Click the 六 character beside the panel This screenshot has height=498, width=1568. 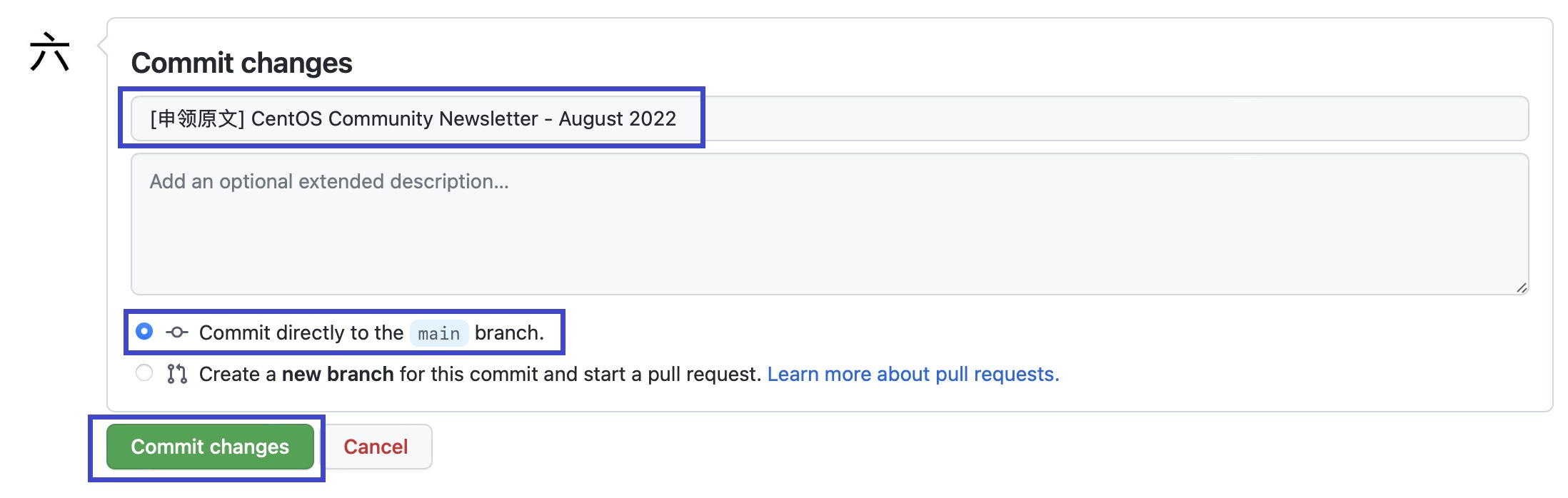coord(50,52)
